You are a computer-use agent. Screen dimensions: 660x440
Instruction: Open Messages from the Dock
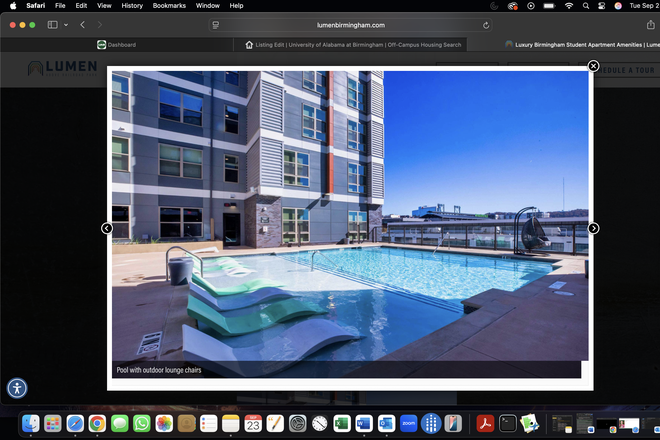pyautogui.click(x=120, y=424)
